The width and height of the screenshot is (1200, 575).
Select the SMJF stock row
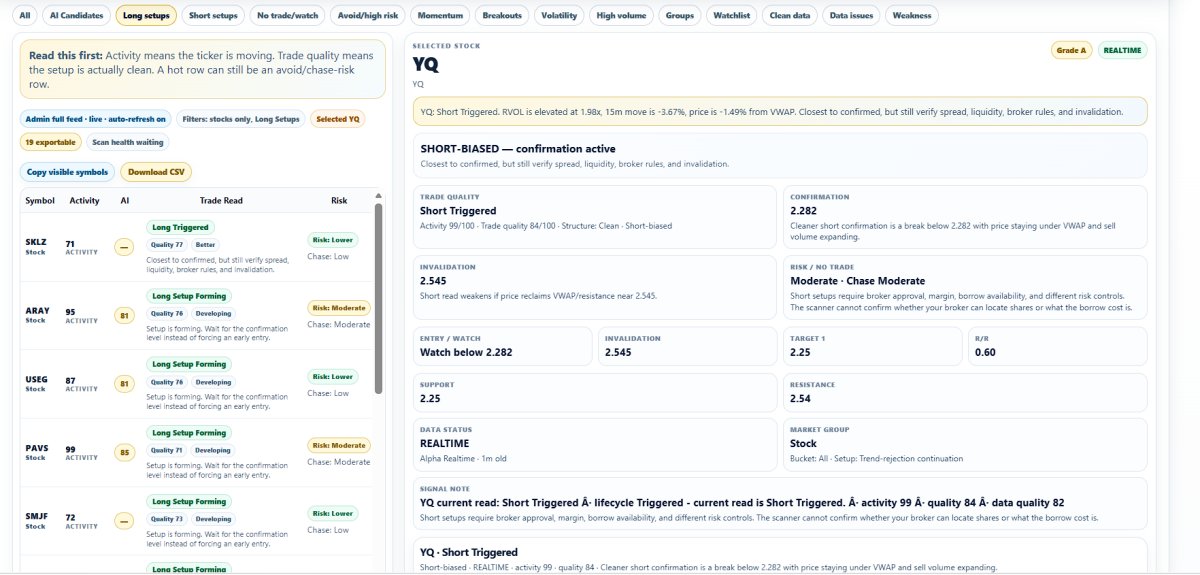click(197, 521)
